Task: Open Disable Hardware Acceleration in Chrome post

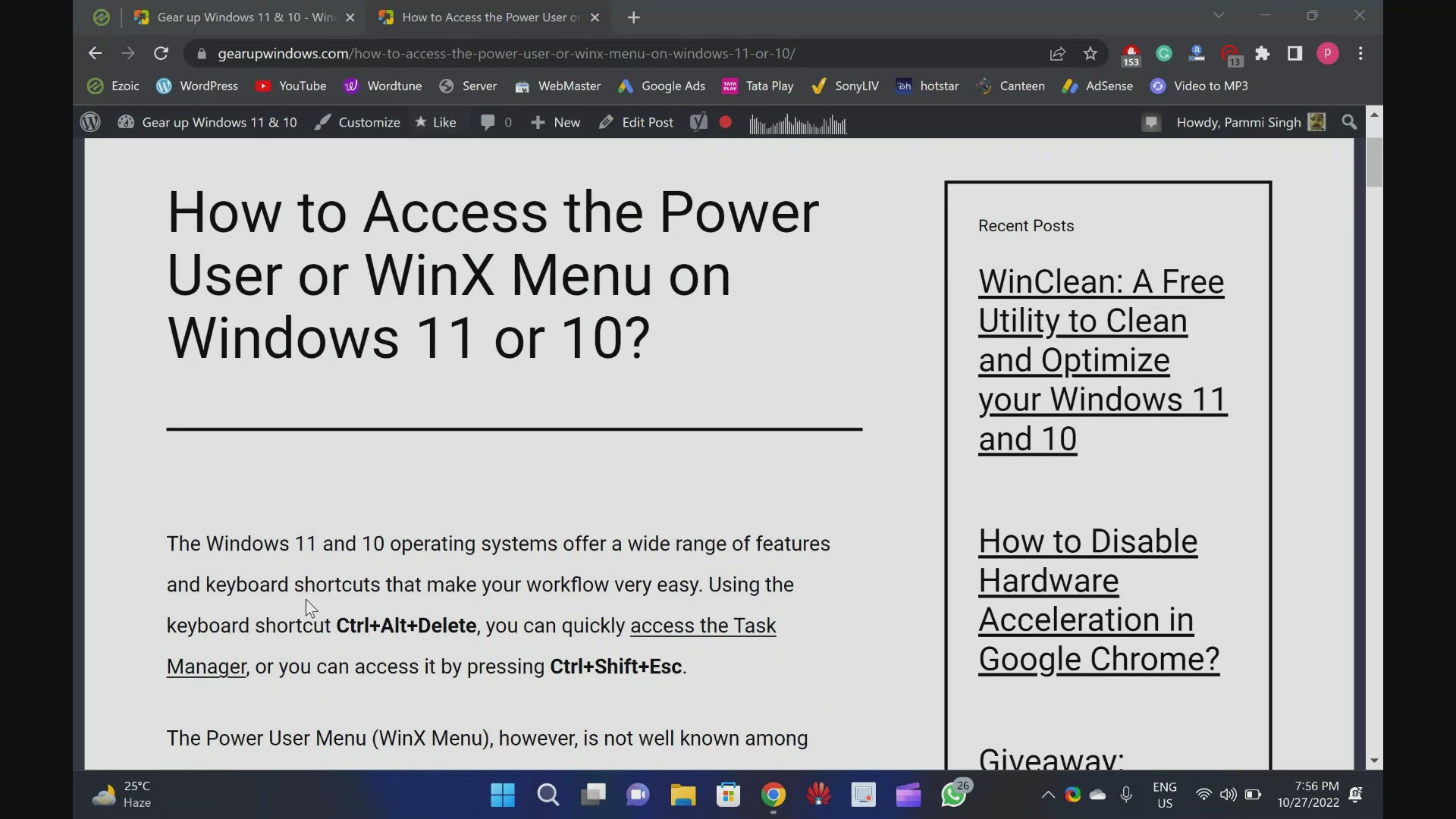Action: point(1099,600)
